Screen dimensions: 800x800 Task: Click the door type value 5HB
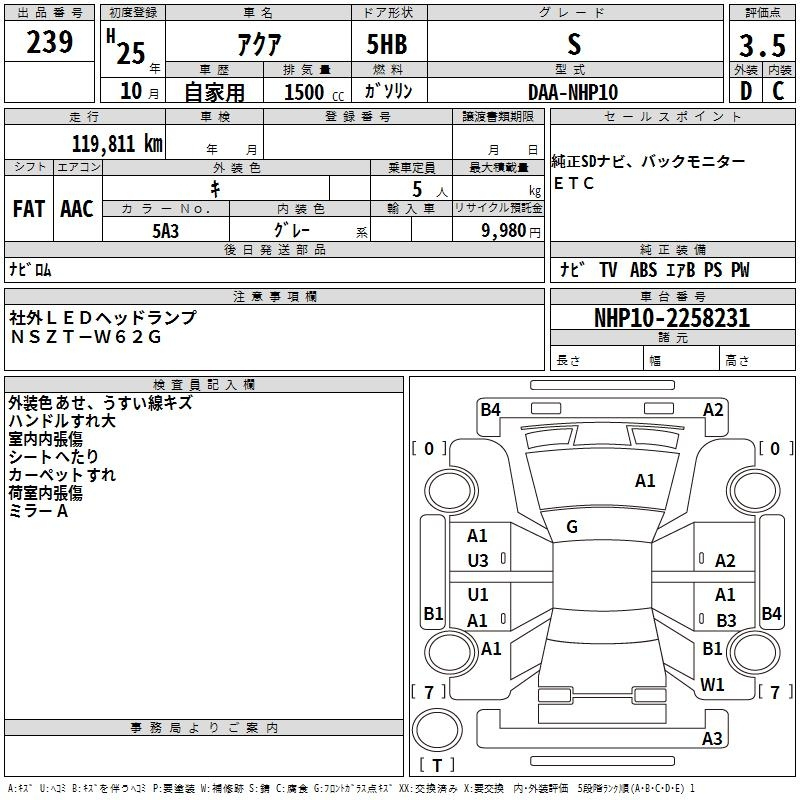387,43
